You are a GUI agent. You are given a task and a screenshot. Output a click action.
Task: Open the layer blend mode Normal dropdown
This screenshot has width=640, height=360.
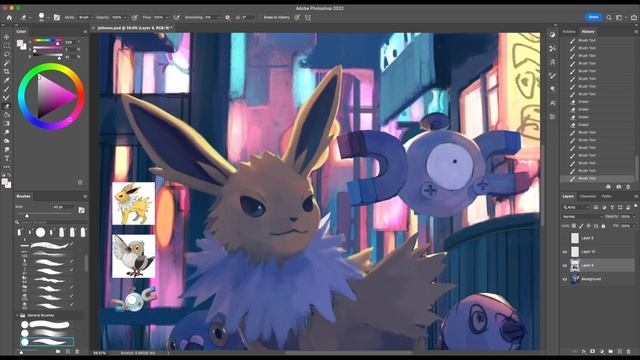[x=582, y=216]
